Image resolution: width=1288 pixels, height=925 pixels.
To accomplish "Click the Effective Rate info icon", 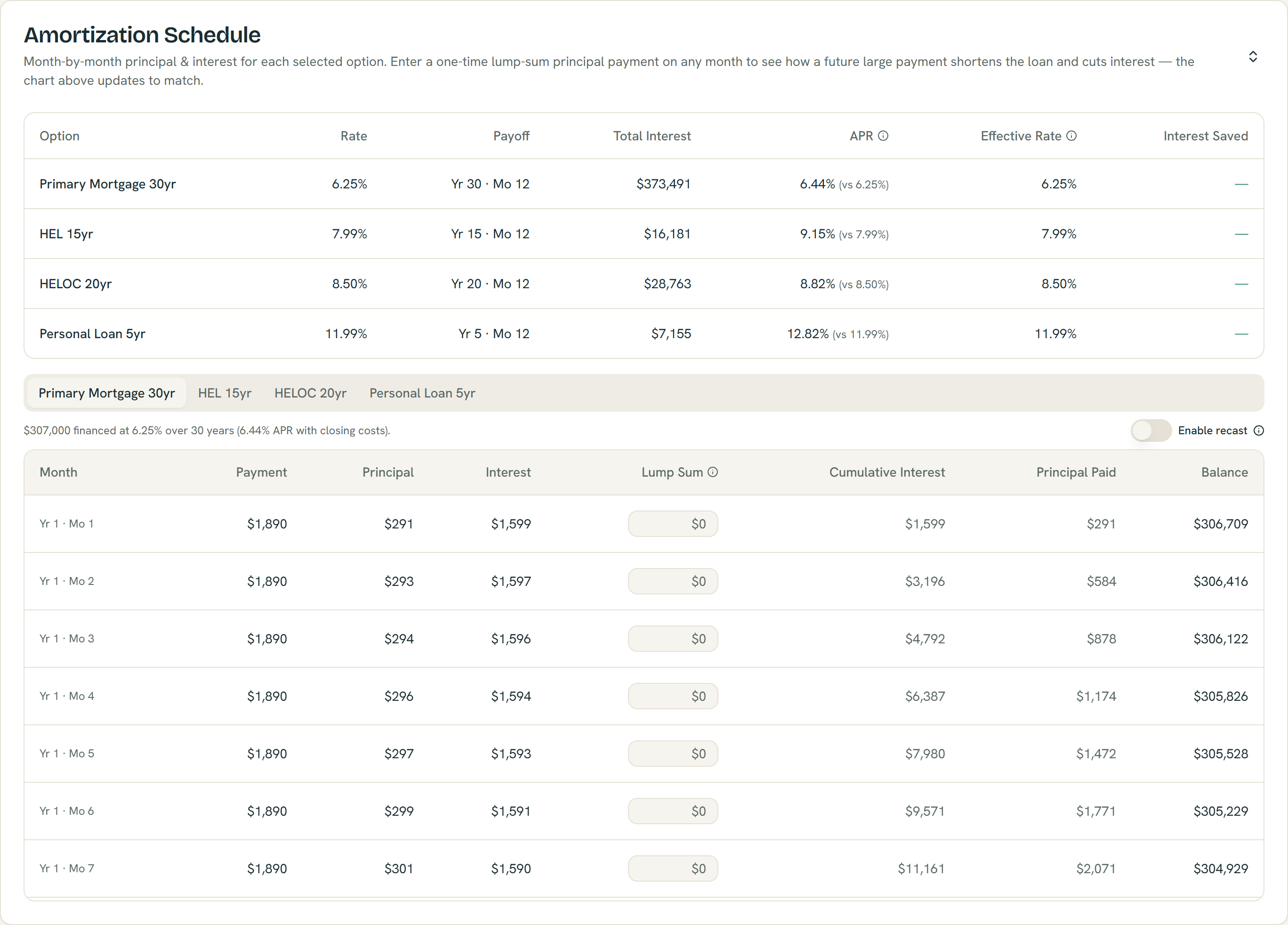I will point(1071,136).
